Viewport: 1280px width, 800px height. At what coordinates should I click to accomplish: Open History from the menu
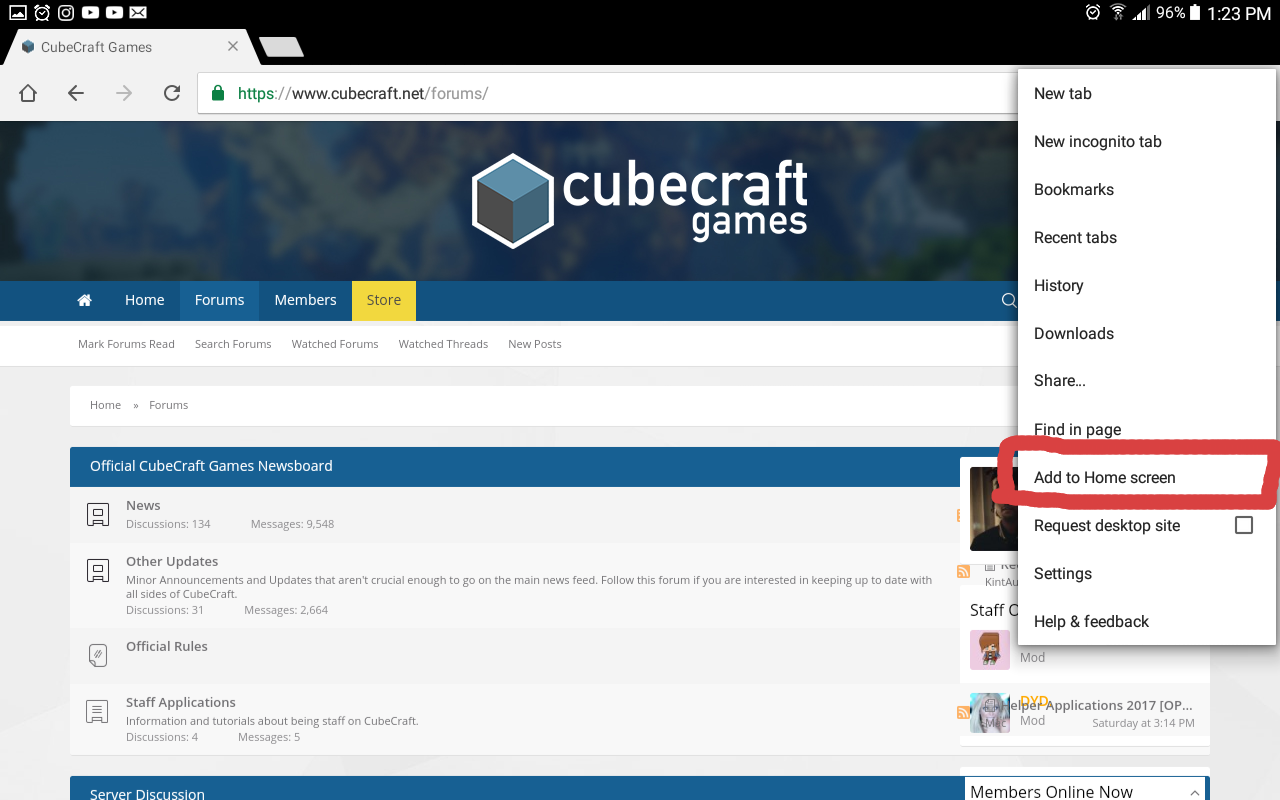(1147, 285)
